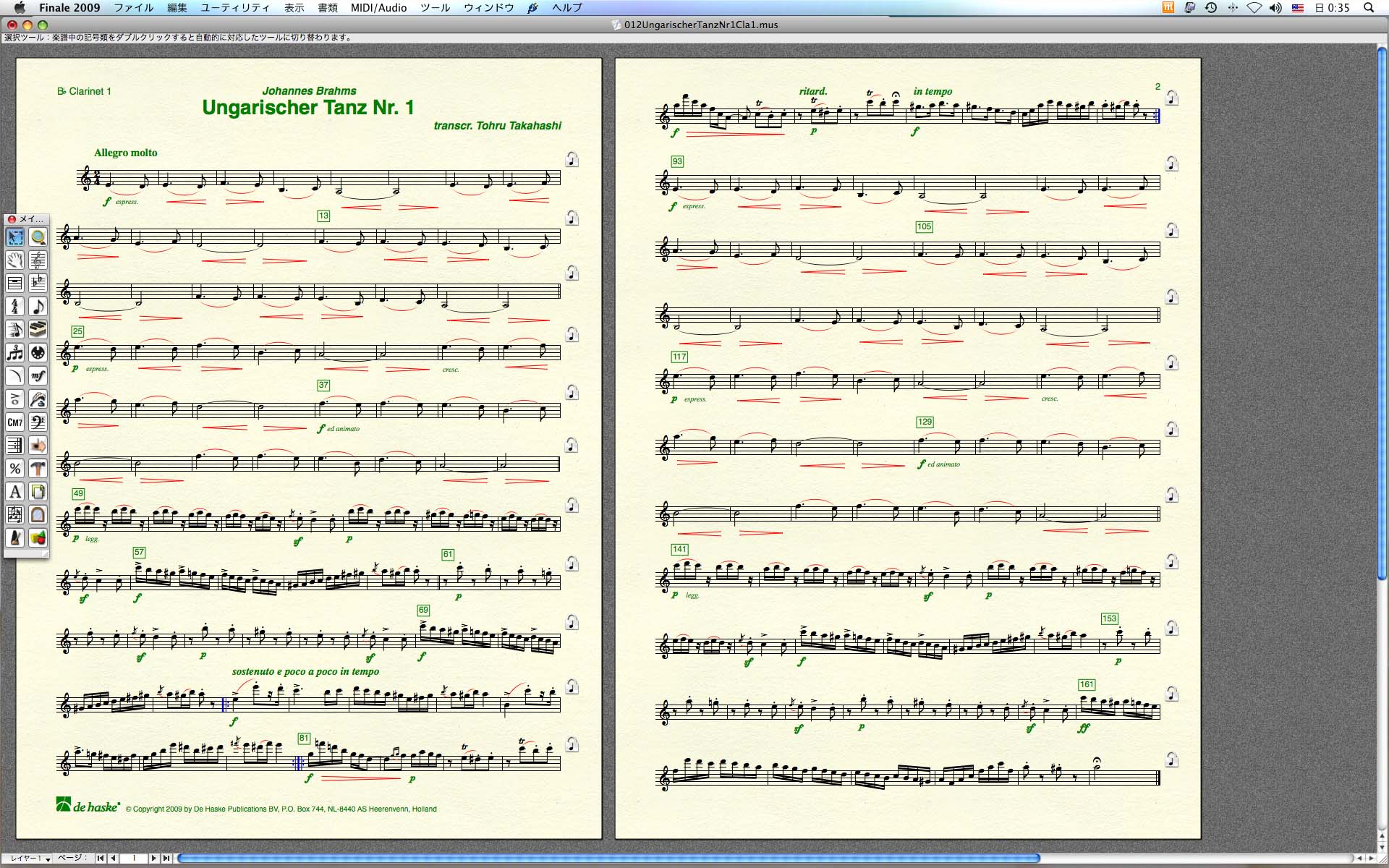
Task: Go to the previous page
Action: [x=113, y=858]
